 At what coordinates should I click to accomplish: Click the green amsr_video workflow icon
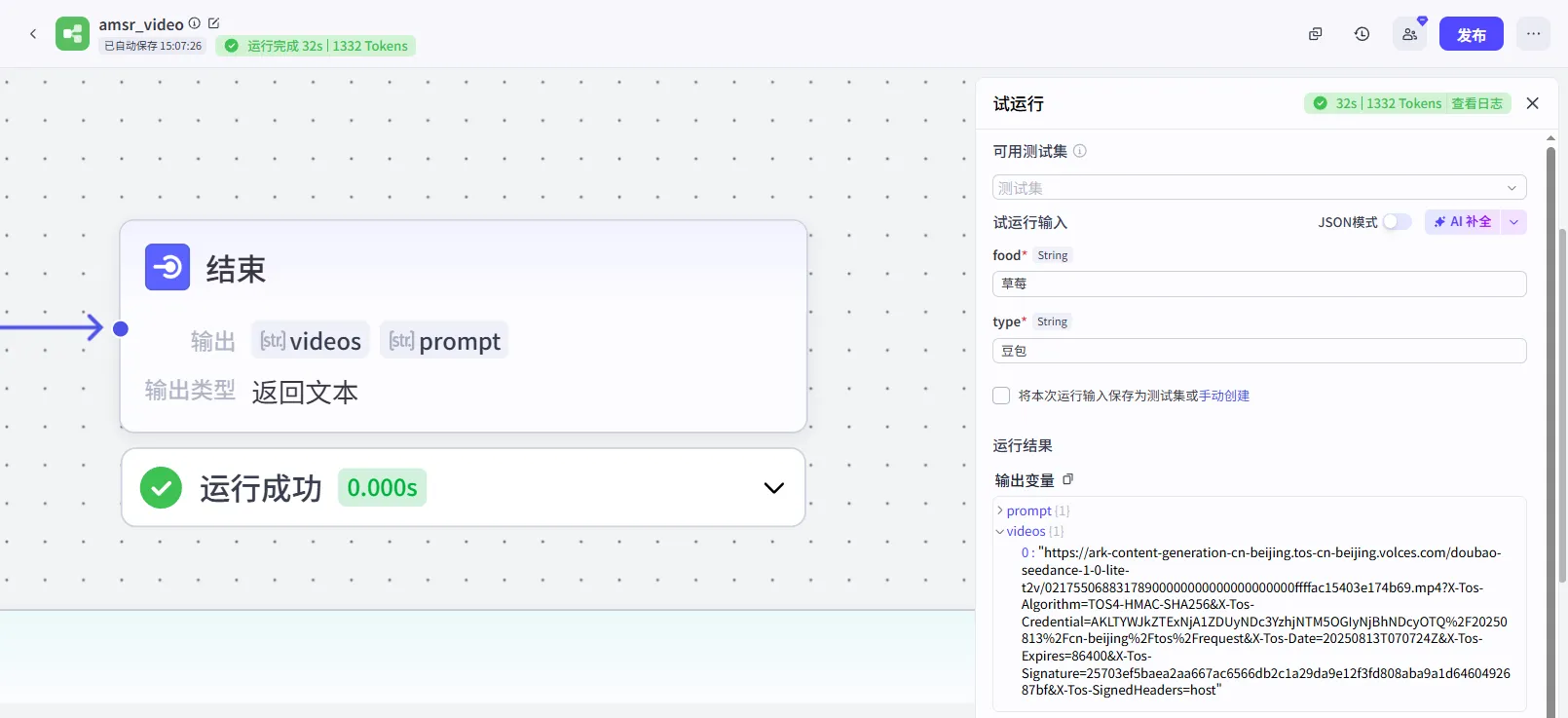72,34
